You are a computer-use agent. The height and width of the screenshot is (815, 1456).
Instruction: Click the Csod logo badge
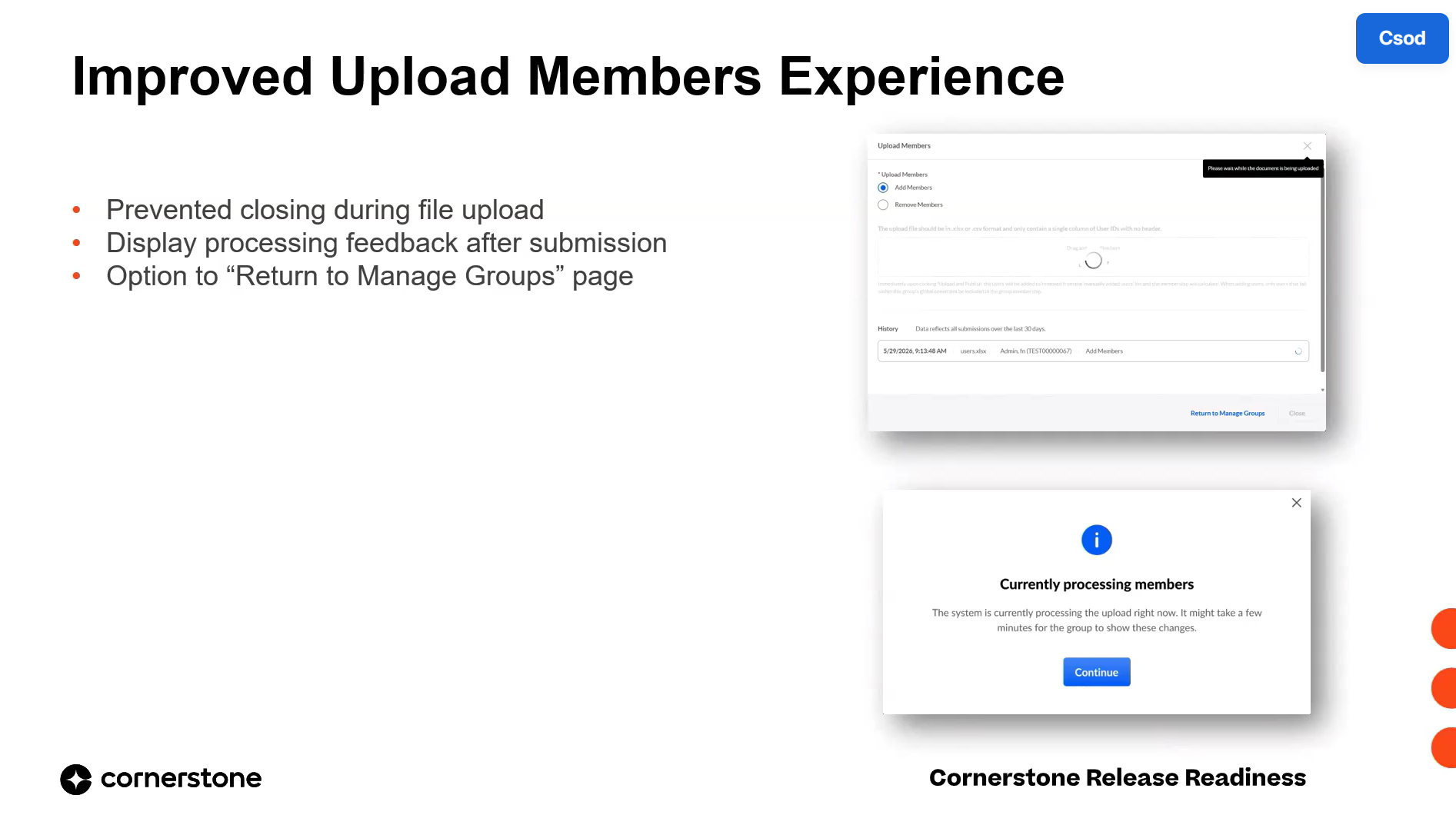coord(1401,38)
